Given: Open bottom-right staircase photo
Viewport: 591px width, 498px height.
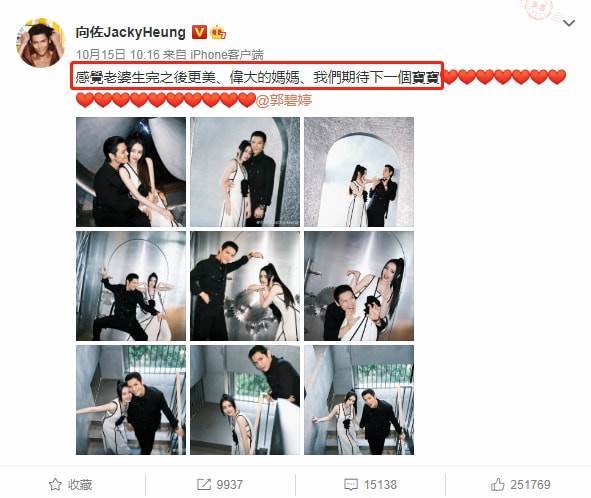Looking at the screenshot, I should click(359, 400).
